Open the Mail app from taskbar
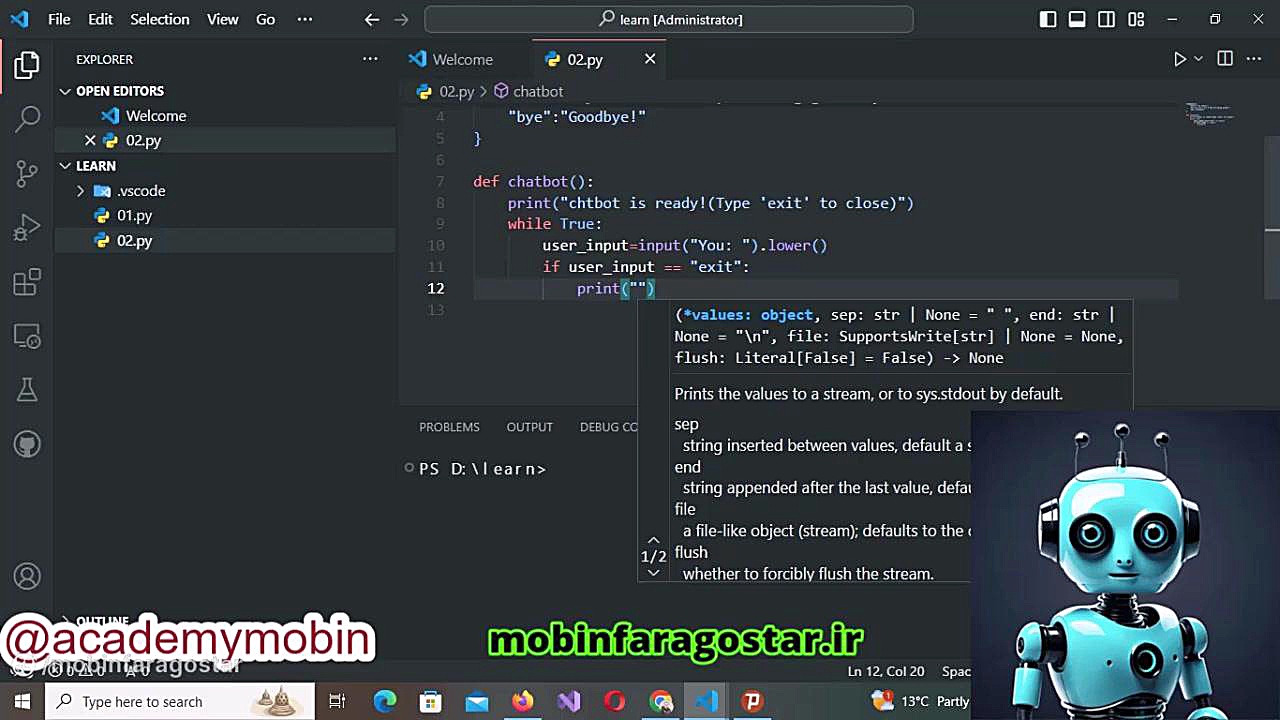Image resolution: width=1280 pixels, height=720 pixels. [477, 702]
